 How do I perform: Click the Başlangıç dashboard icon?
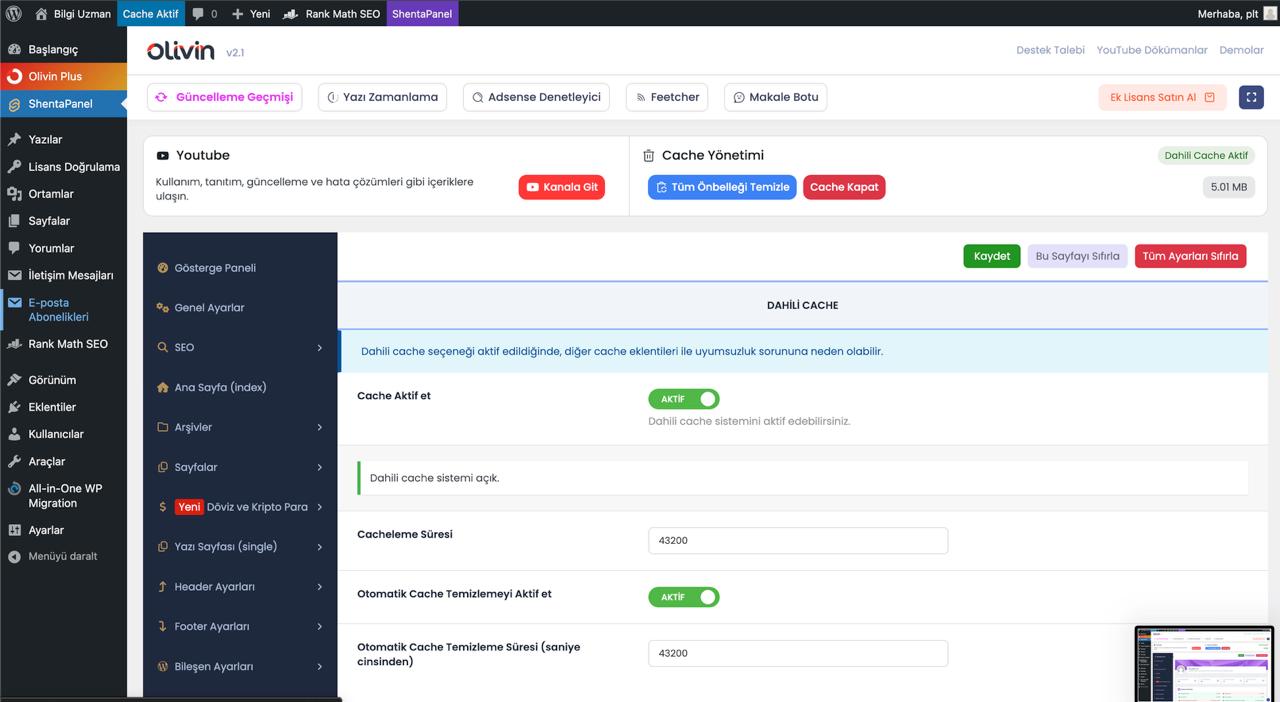(14, 49)
